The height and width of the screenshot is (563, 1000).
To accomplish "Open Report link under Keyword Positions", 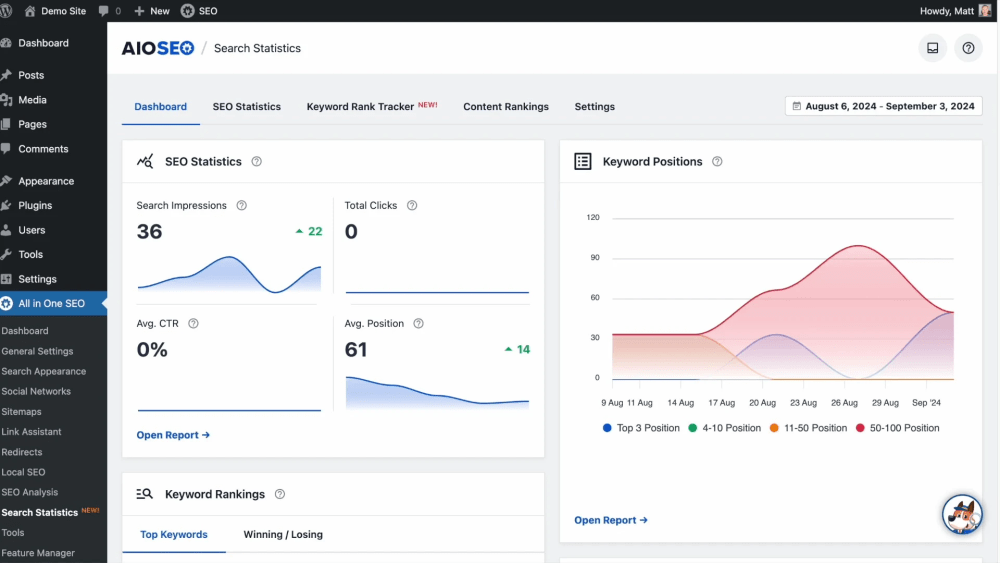I will 610,520.
